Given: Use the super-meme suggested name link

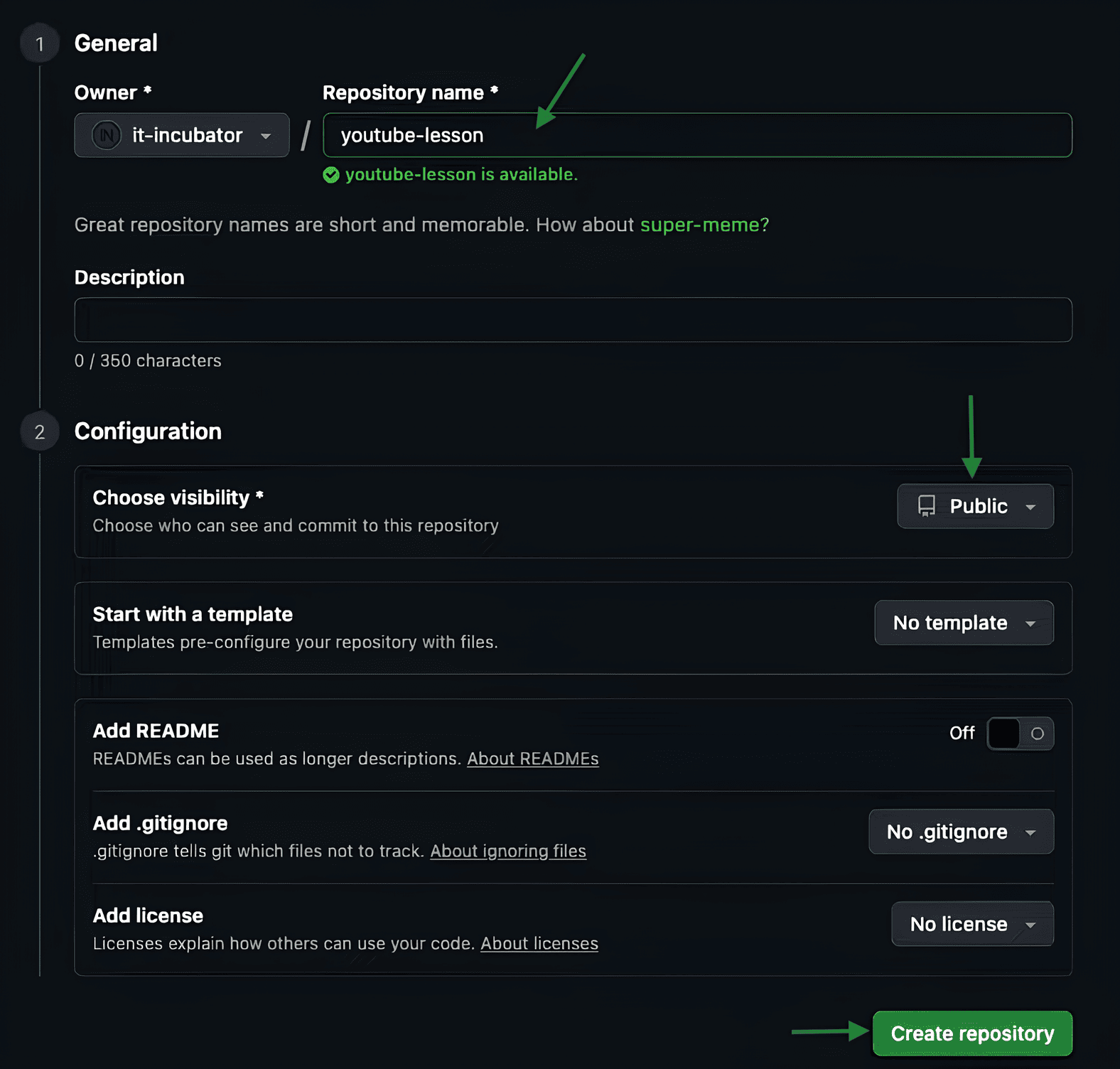Looking at the screenshot, I should tap(699, 225).
